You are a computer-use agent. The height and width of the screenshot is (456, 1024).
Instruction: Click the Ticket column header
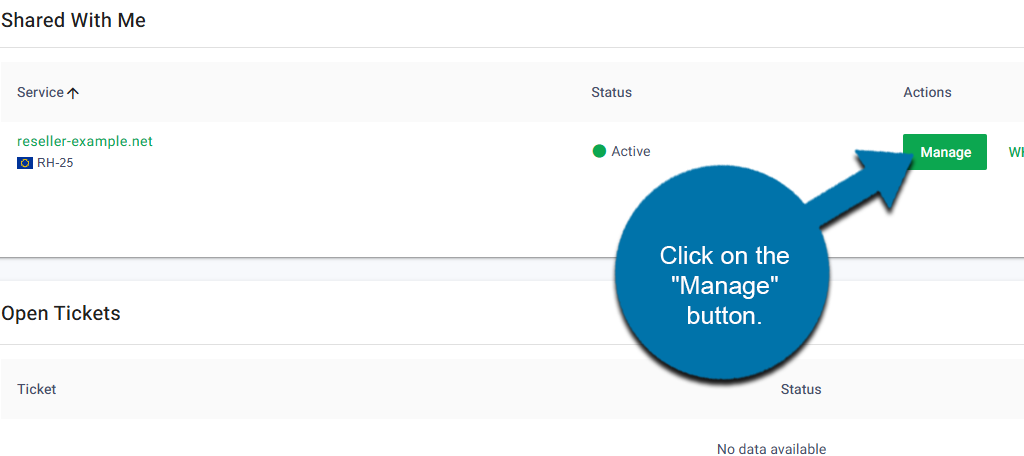37,389
